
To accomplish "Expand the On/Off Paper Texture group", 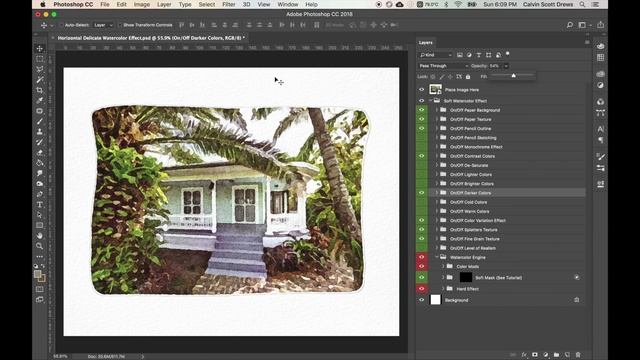I will [x=437, y=119].
